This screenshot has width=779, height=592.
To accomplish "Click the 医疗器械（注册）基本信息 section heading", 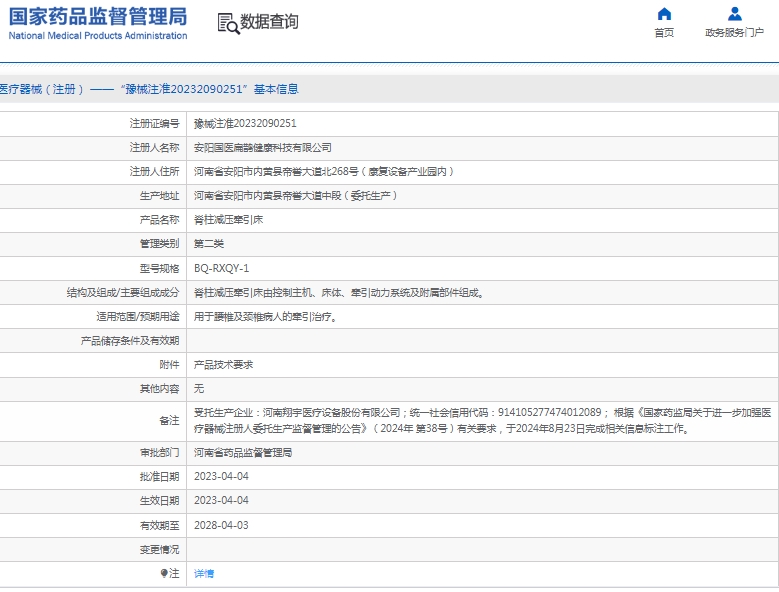I will pos(149,89).
